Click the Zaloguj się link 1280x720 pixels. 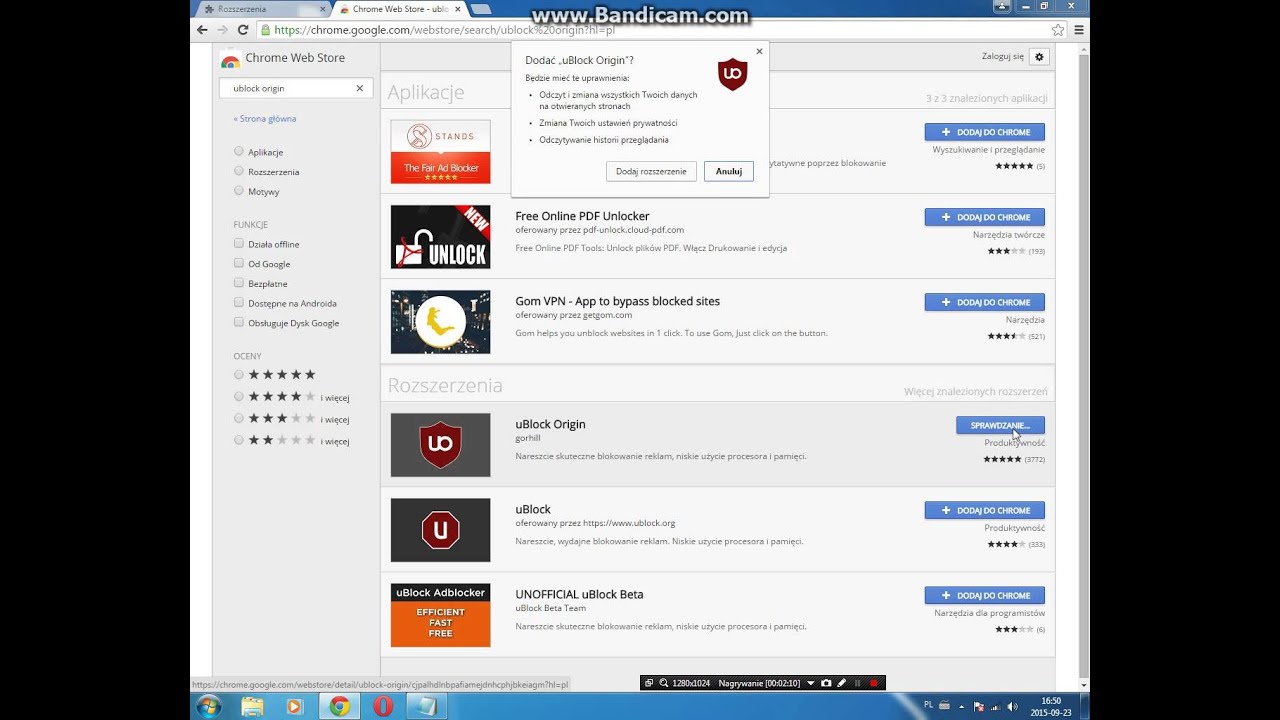(1003, 57)
